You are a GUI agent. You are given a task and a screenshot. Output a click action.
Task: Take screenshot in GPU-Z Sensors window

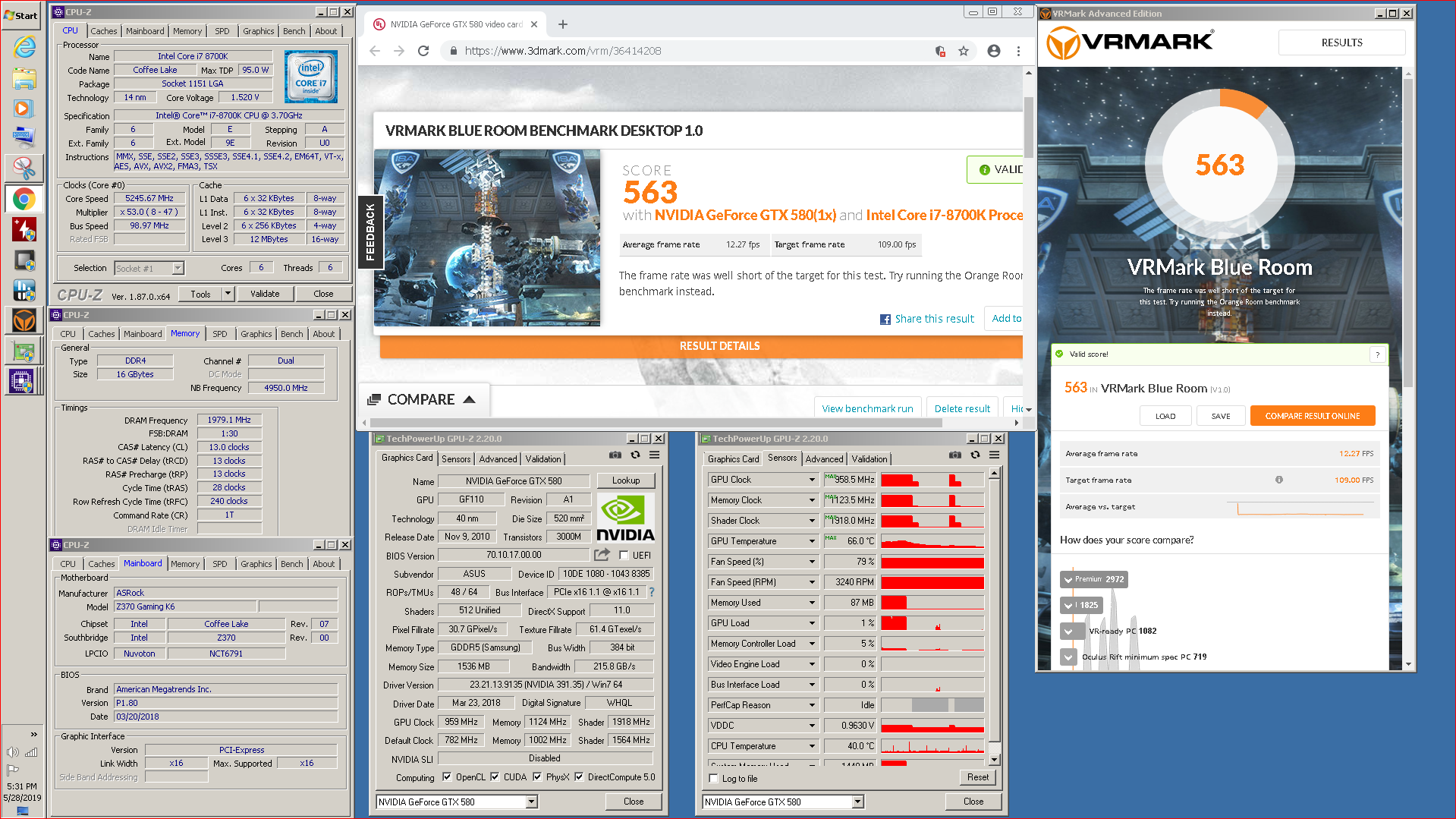pyautogui.click(x=955, y=455)
